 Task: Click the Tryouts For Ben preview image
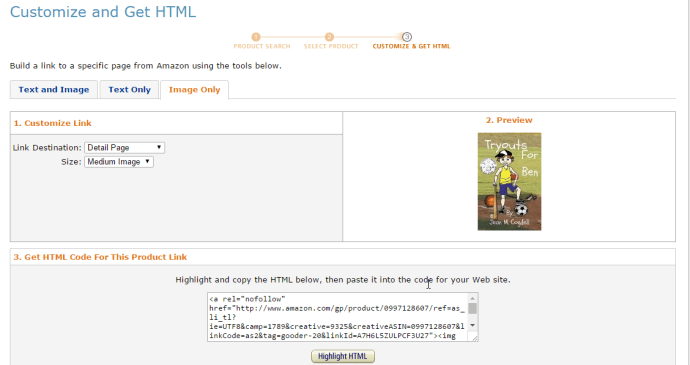point(510,181)
